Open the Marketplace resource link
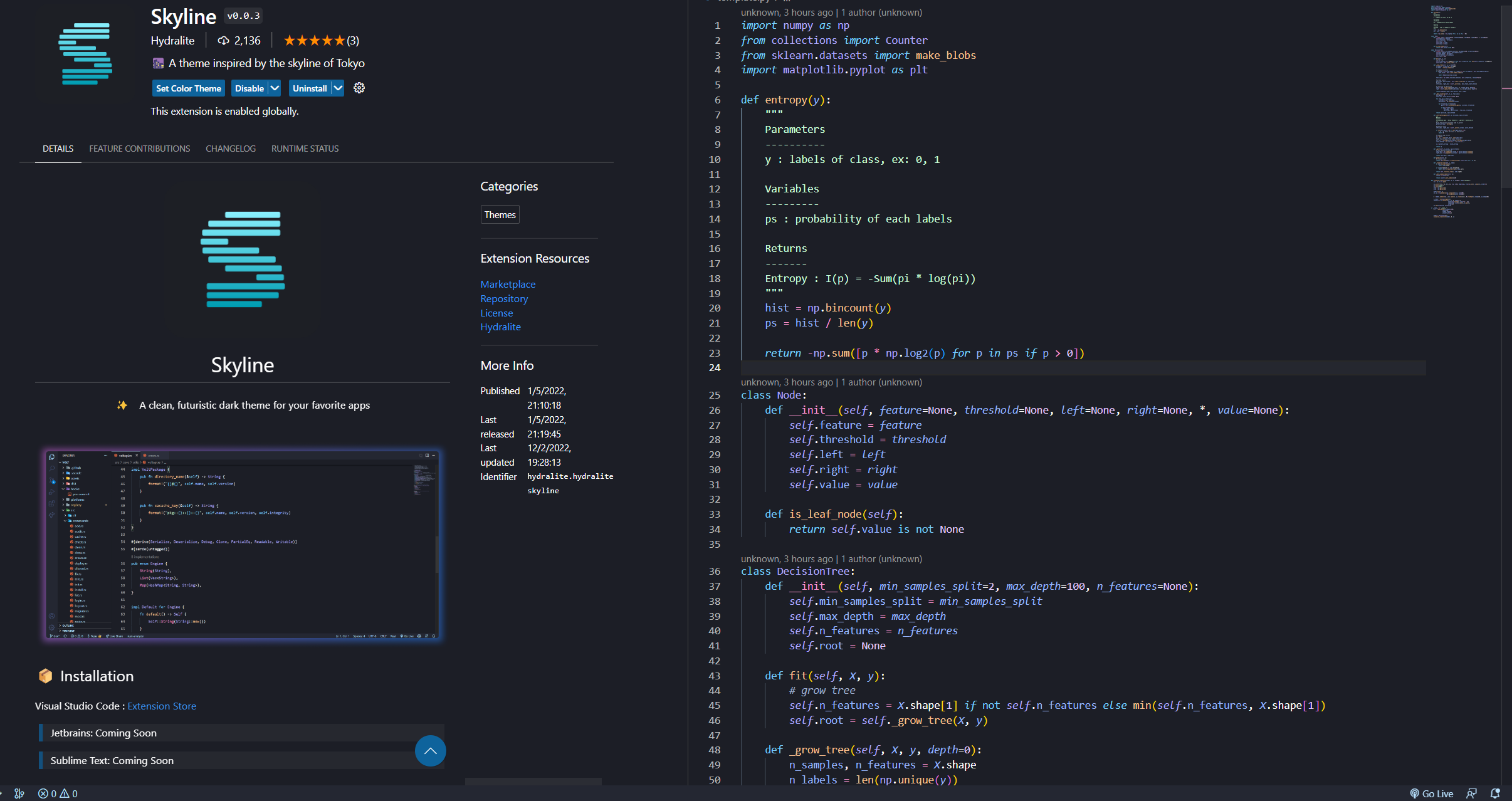 508,285
